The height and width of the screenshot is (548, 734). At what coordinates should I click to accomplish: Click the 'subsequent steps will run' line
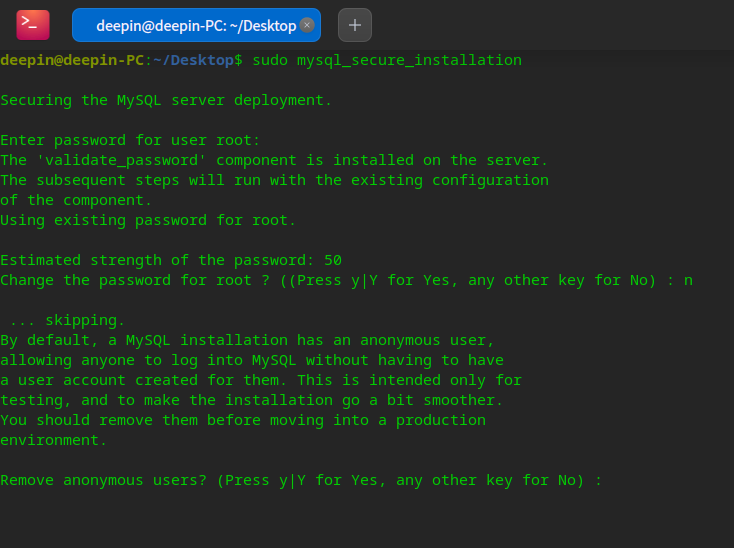(274, 180)
